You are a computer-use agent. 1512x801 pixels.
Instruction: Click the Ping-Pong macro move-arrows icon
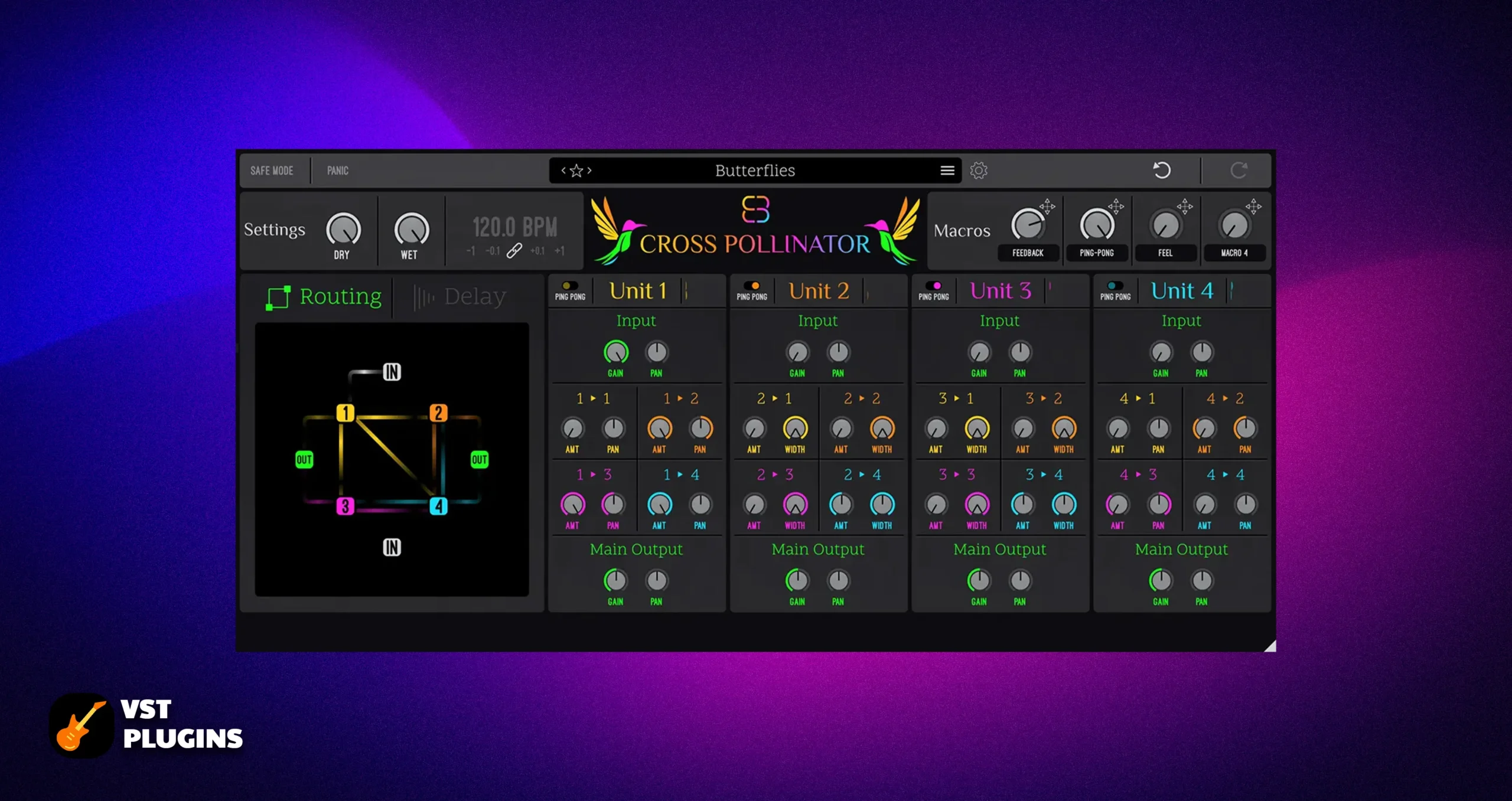pos(1116,206)
